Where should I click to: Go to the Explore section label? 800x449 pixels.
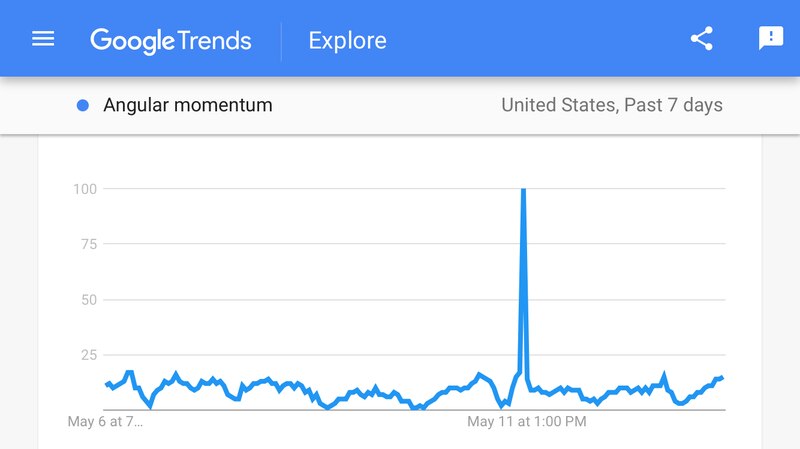point(347,40)
